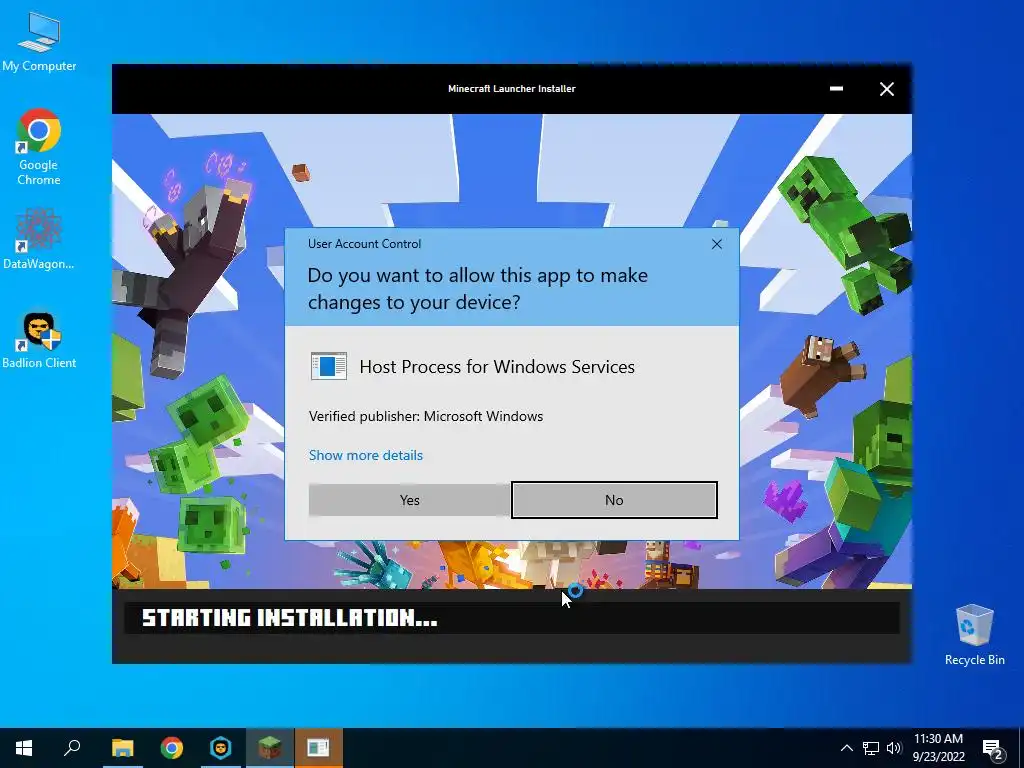
Task: Click the Verified publisher: Microsoft Windows text
Action: coord(426,416)
